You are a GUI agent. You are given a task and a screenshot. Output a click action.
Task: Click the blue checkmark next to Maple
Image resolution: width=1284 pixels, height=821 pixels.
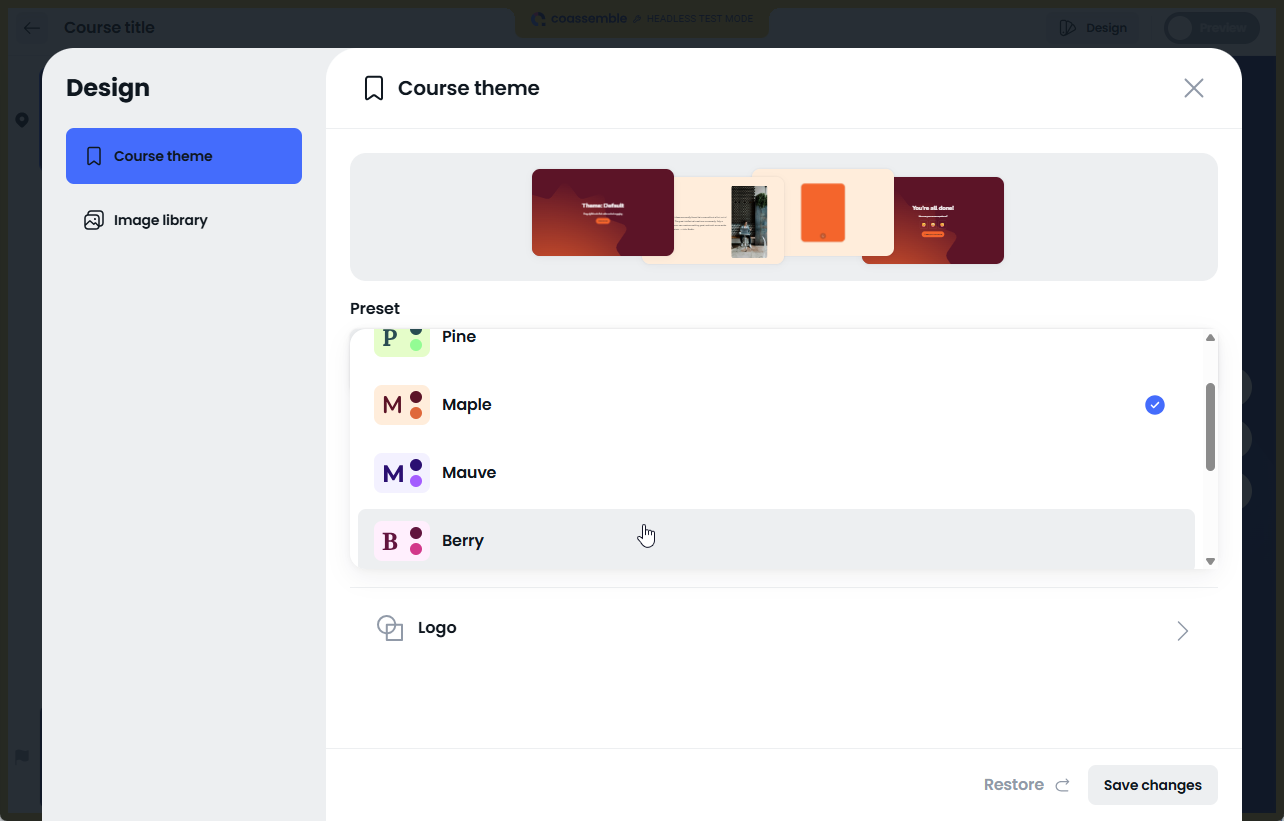tap(1155, 405)
